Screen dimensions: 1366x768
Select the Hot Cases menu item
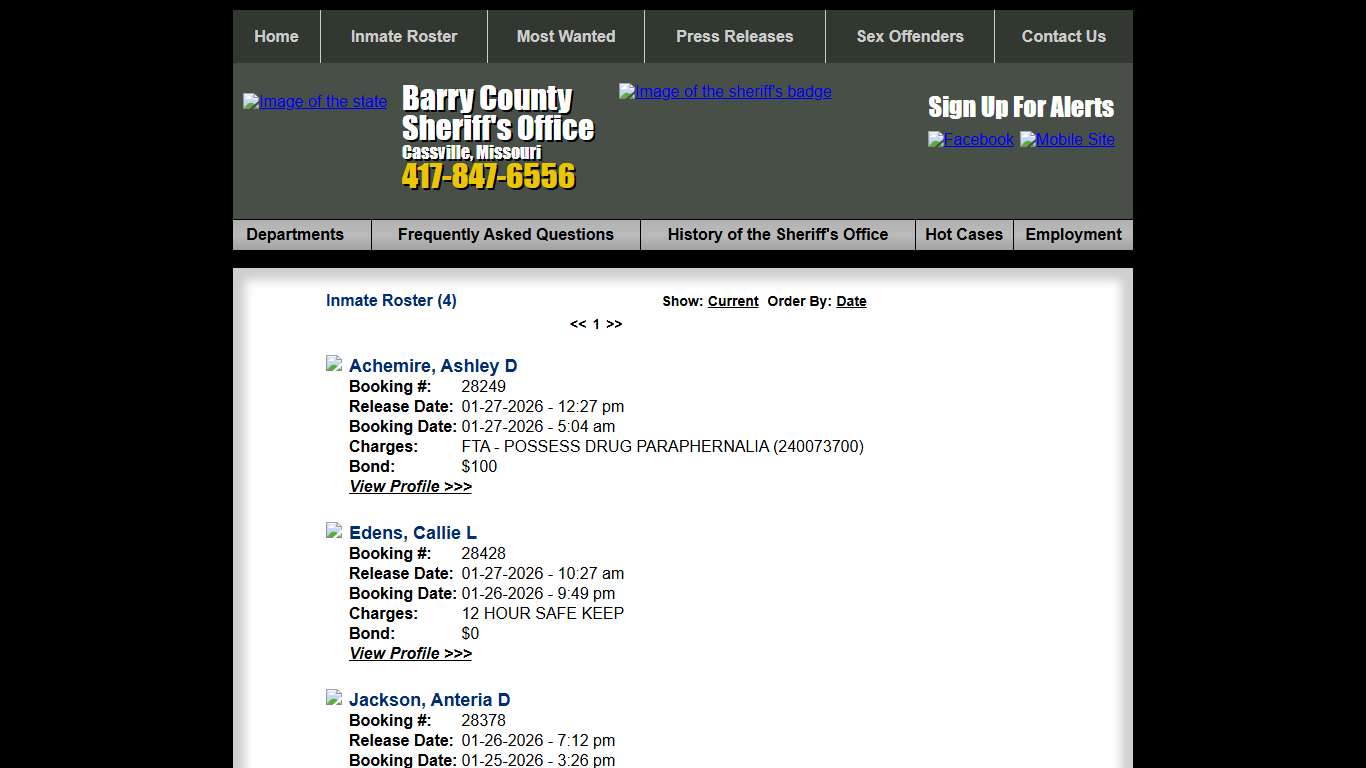[x=963, y=234]
